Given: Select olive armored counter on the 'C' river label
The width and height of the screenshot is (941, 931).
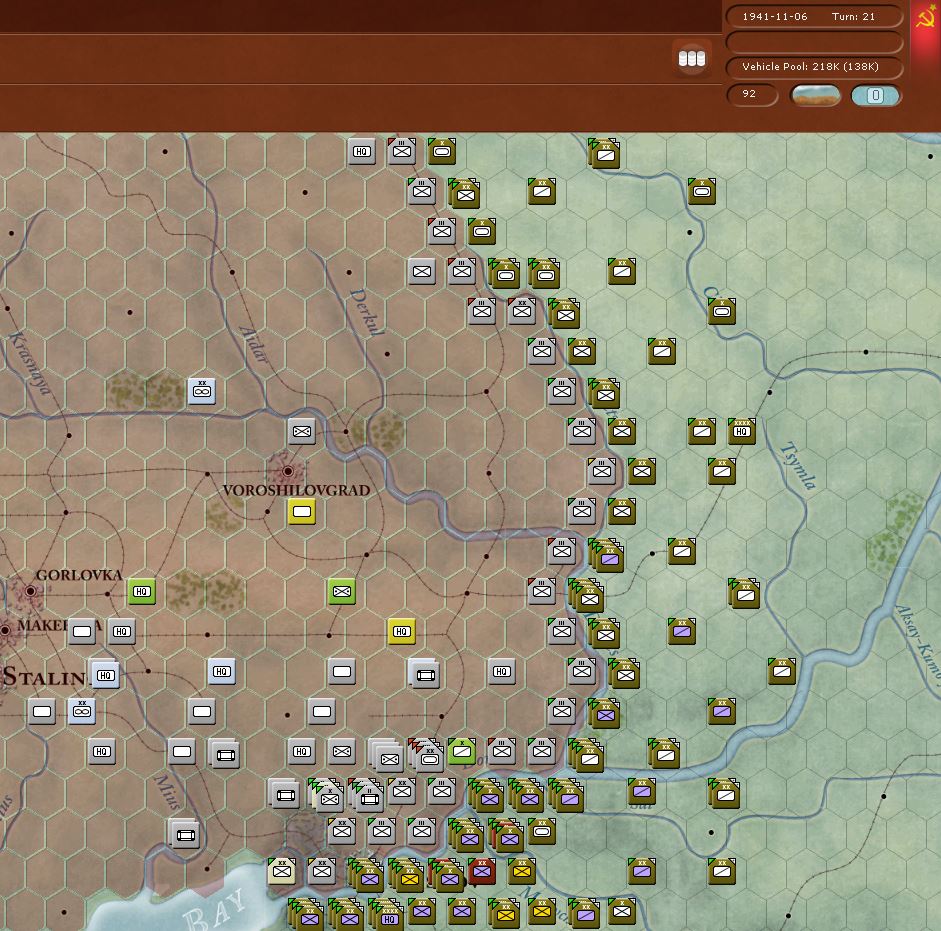Looking at the screenshot, I should (x=721, y=311).
